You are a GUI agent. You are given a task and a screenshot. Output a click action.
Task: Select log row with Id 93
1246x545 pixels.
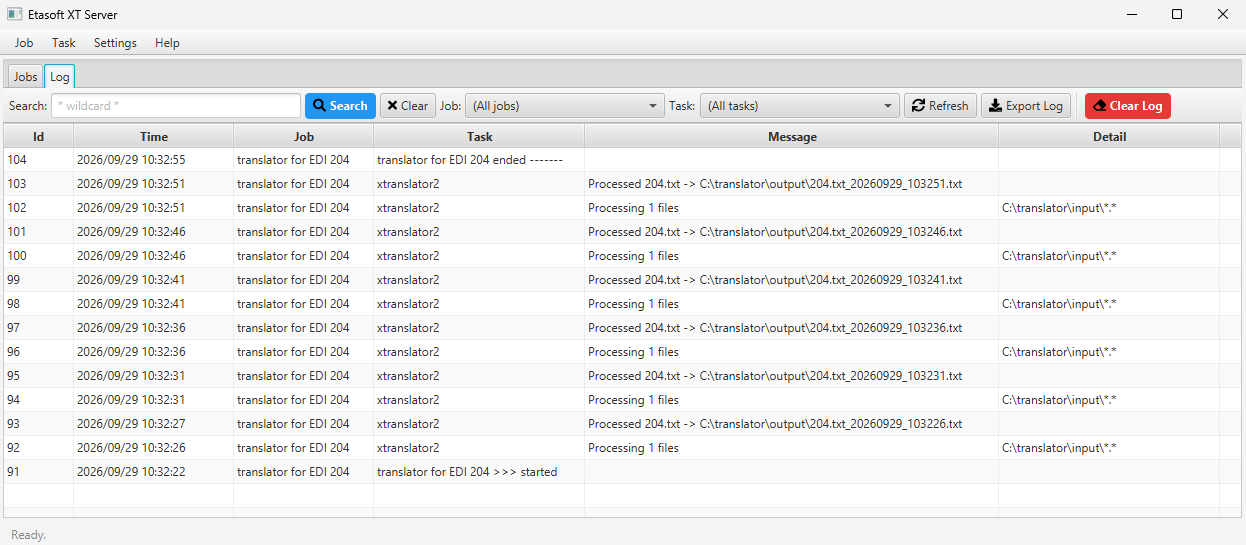[x=623, y=424]
